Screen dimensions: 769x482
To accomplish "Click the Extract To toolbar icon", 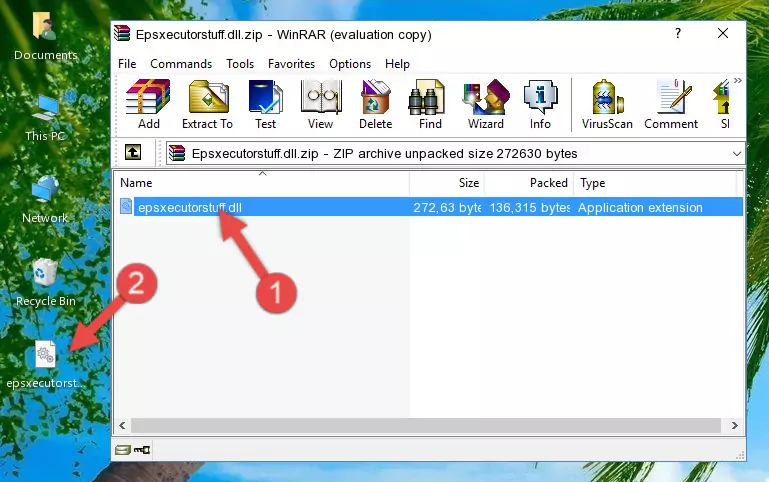I will tap(207, 104).
